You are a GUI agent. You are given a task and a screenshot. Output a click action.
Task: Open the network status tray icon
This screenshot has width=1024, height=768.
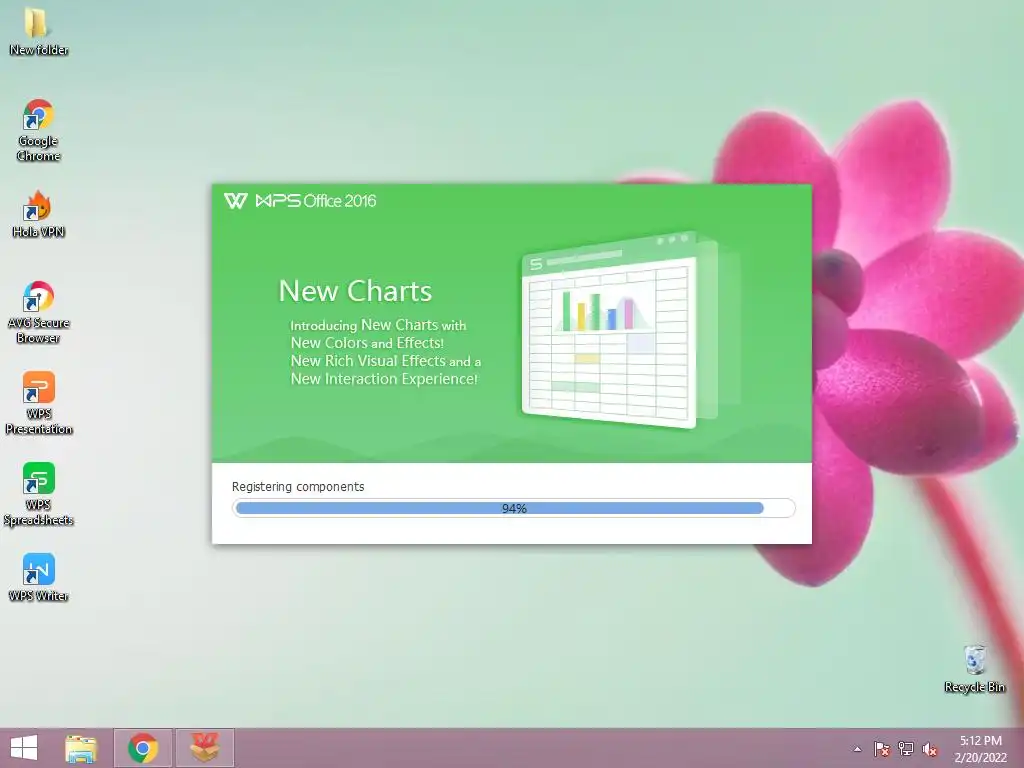(x=906, y=749)
